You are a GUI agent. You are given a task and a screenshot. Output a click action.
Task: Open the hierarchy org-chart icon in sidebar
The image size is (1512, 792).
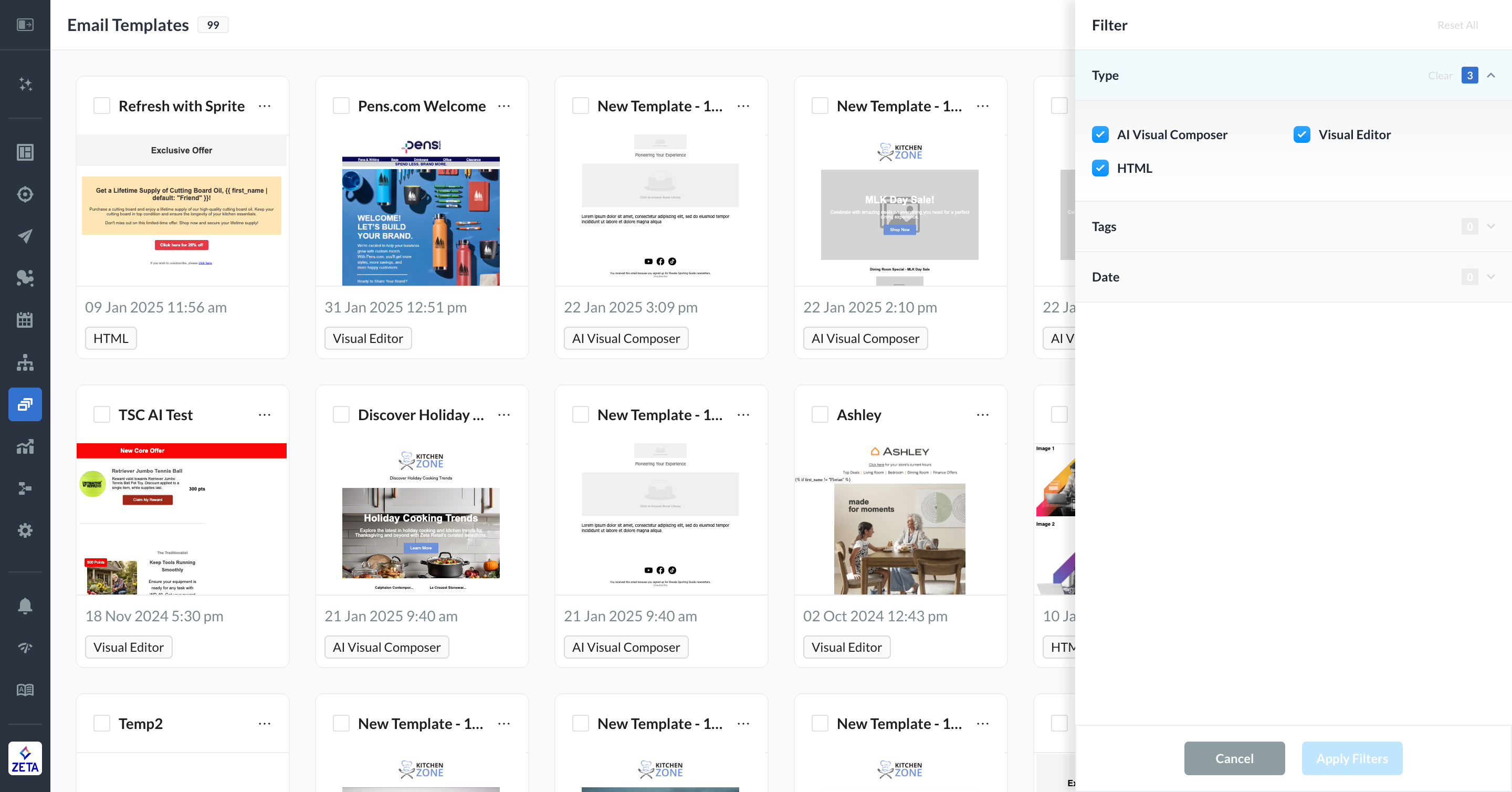point(25,362)
